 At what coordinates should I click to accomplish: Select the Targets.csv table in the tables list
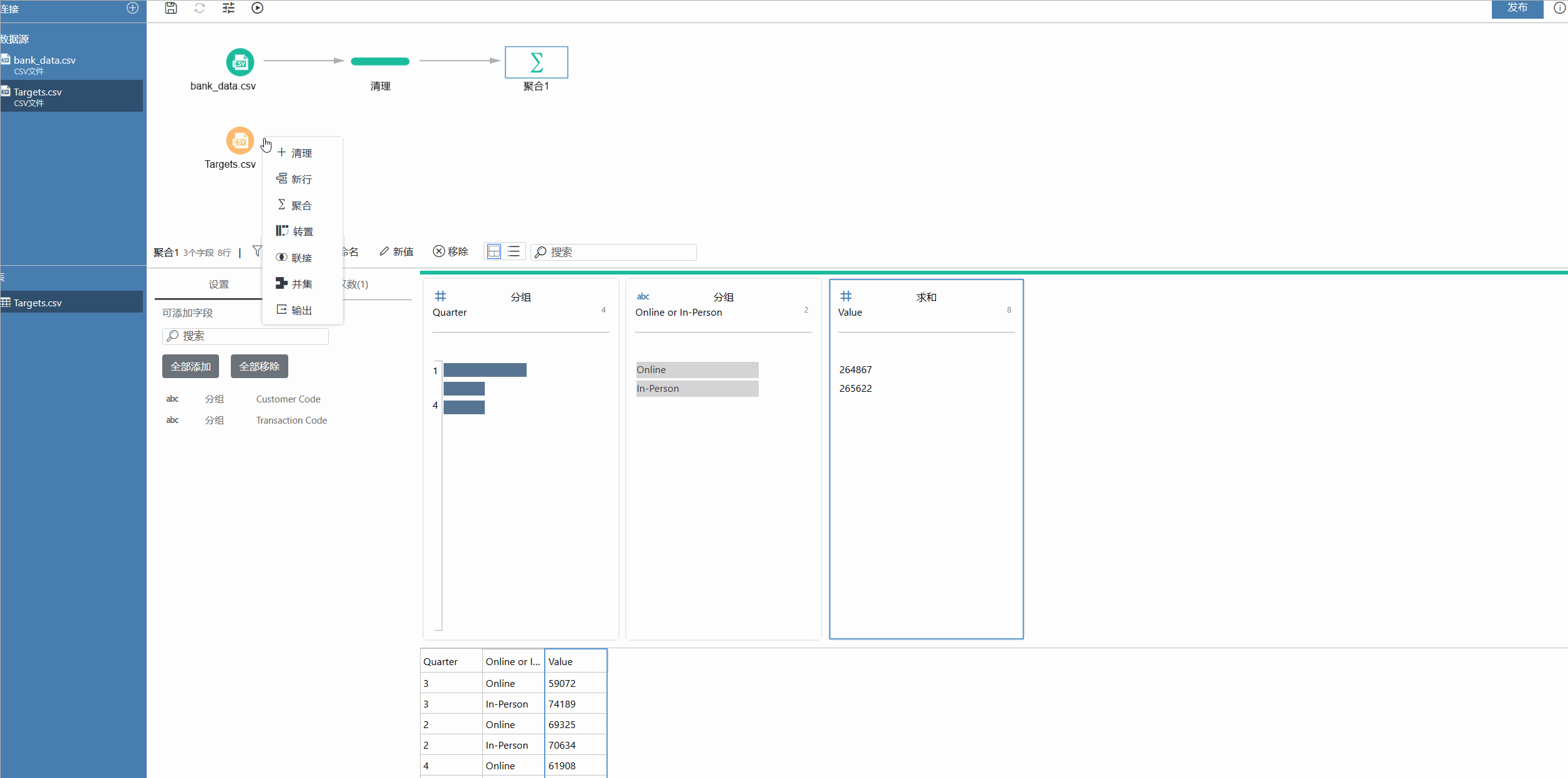[x=72, y=303]
